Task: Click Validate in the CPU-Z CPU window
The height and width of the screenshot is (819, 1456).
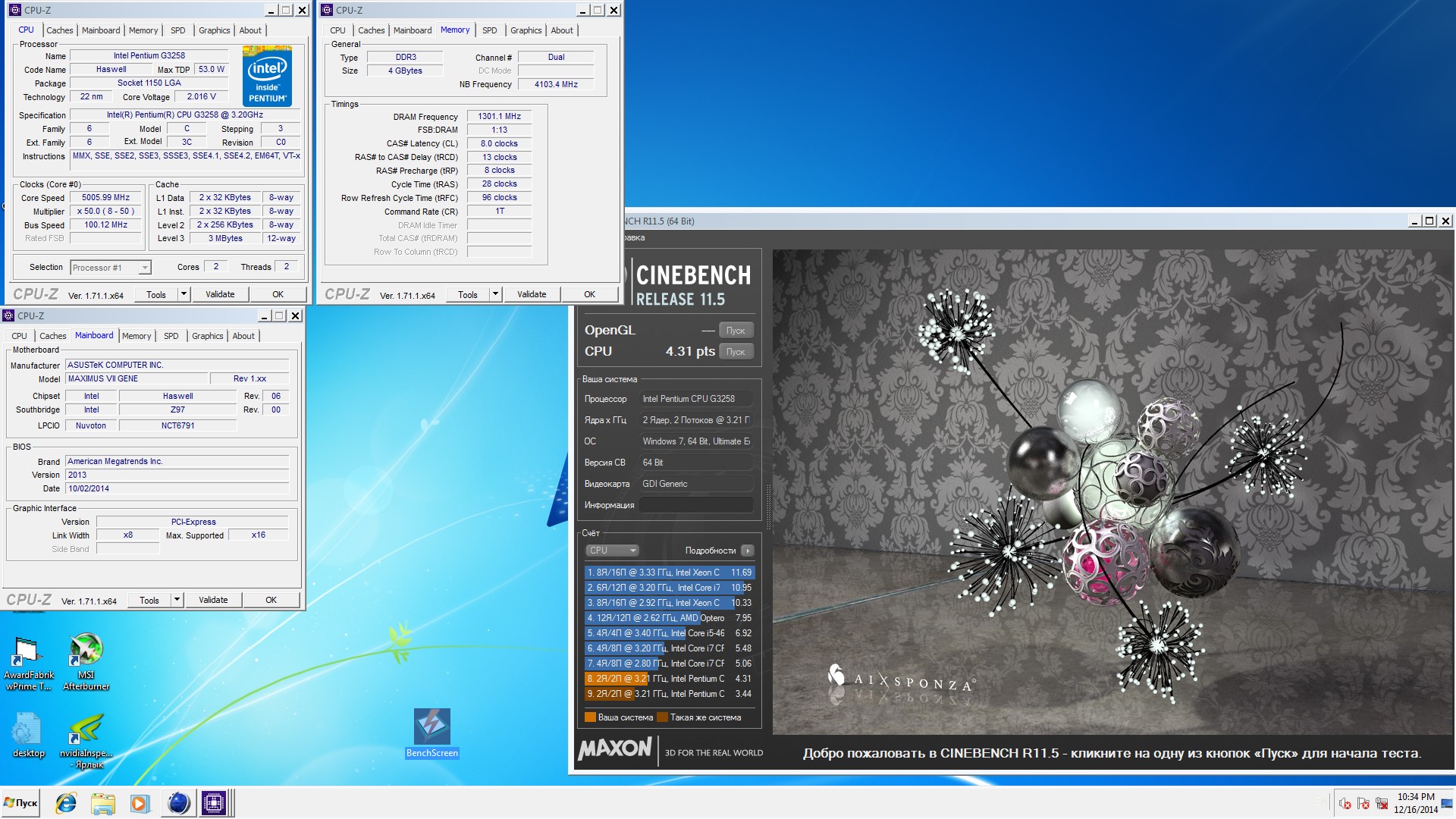Action: (x=220, y=294)
